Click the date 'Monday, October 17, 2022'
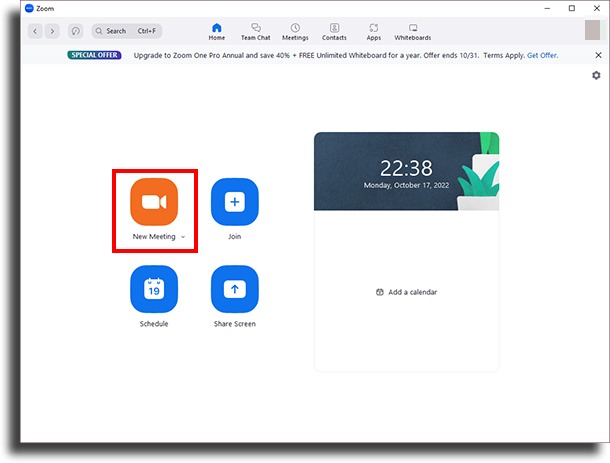This screenshot has height=463, width=610. click(x=406, y=185)
